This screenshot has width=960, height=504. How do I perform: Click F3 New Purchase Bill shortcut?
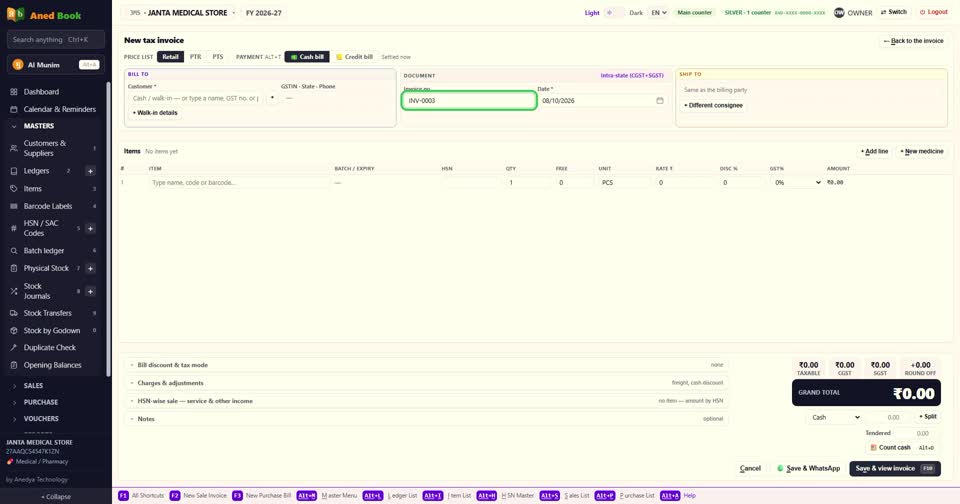pos(262,495)
